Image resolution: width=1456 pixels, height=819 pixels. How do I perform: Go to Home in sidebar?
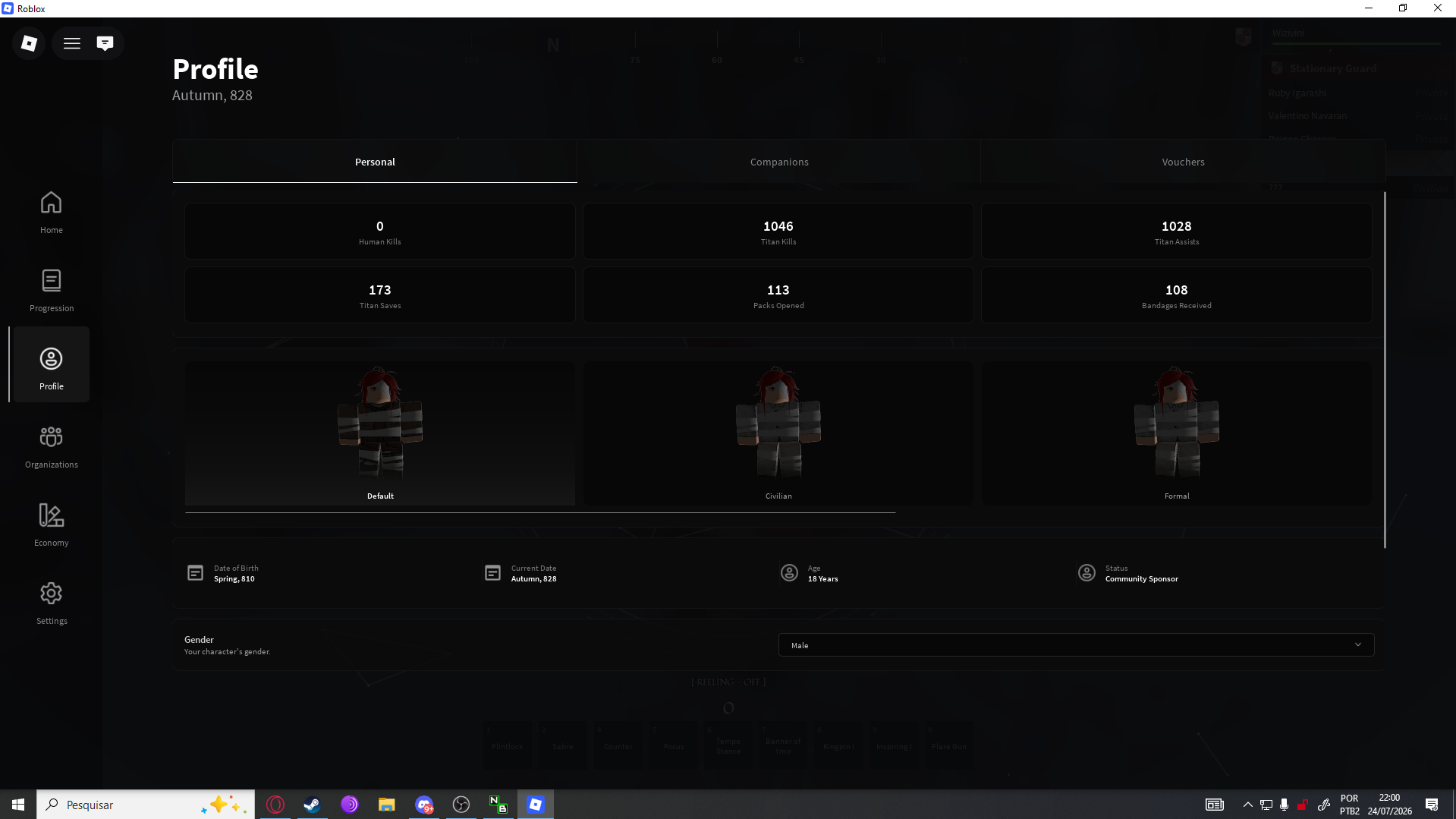click(x=52, y=212)
